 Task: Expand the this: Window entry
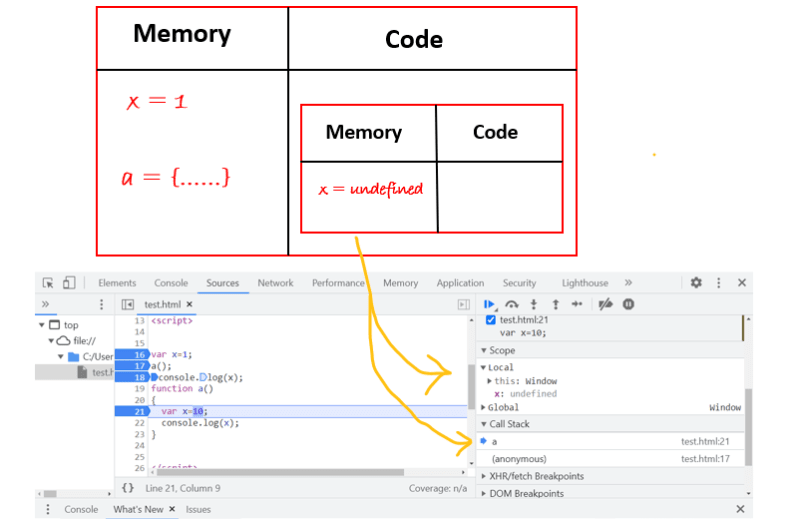(x=489, y=381)
